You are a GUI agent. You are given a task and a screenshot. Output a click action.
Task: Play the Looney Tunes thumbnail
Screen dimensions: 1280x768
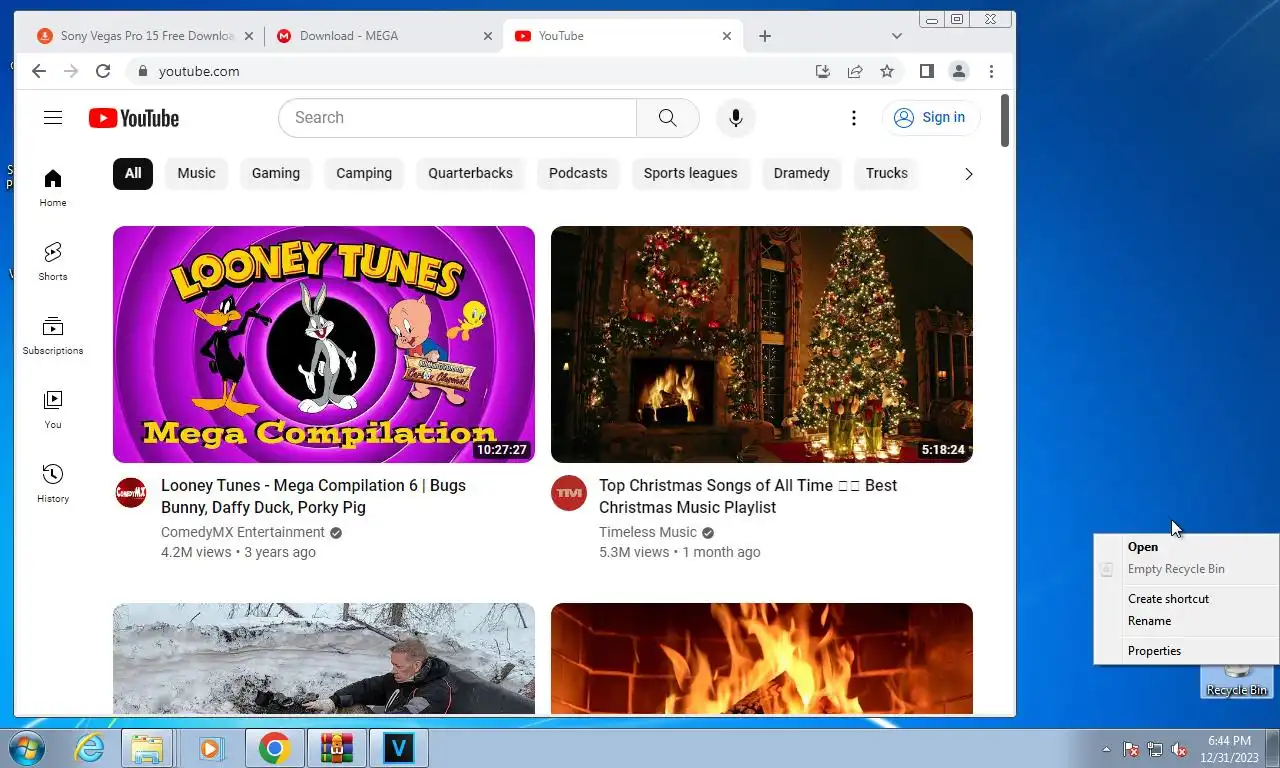click(x=324, y=344)
